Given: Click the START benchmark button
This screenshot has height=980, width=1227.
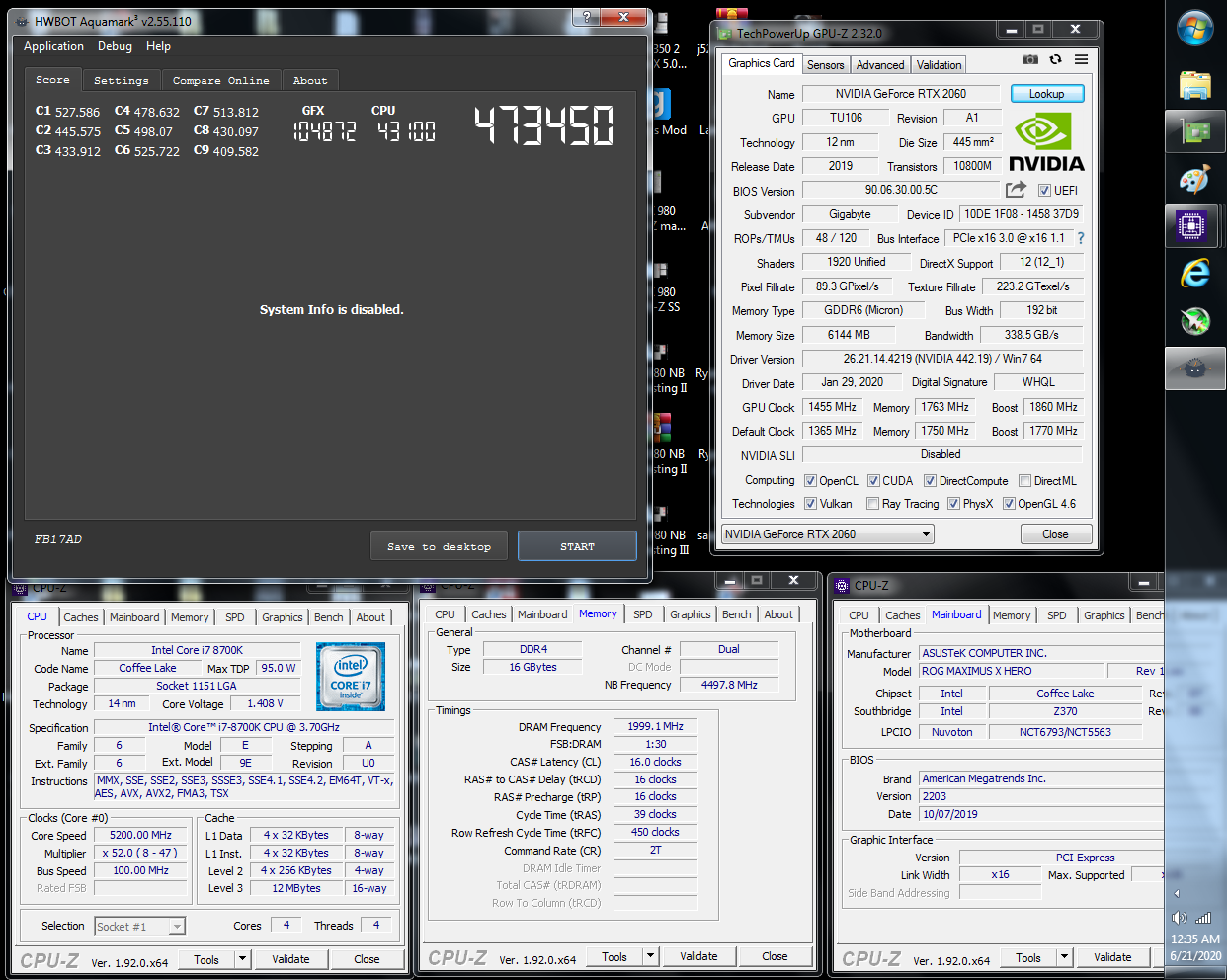Looking at the screenshot, I should click(x=577, y=546).
